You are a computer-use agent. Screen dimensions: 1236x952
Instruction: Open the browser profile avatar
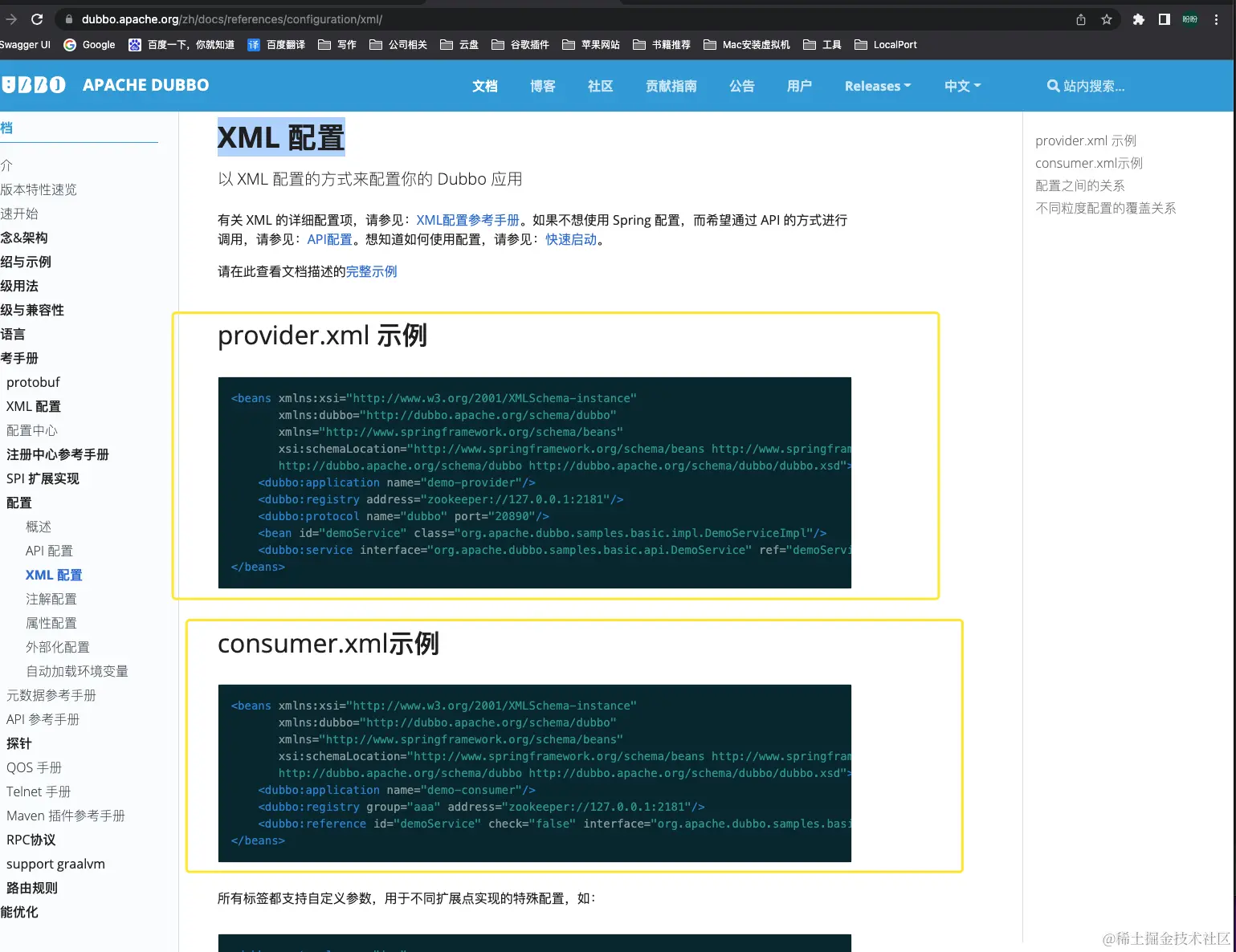pyautogui.click(x=1190, y=19)
